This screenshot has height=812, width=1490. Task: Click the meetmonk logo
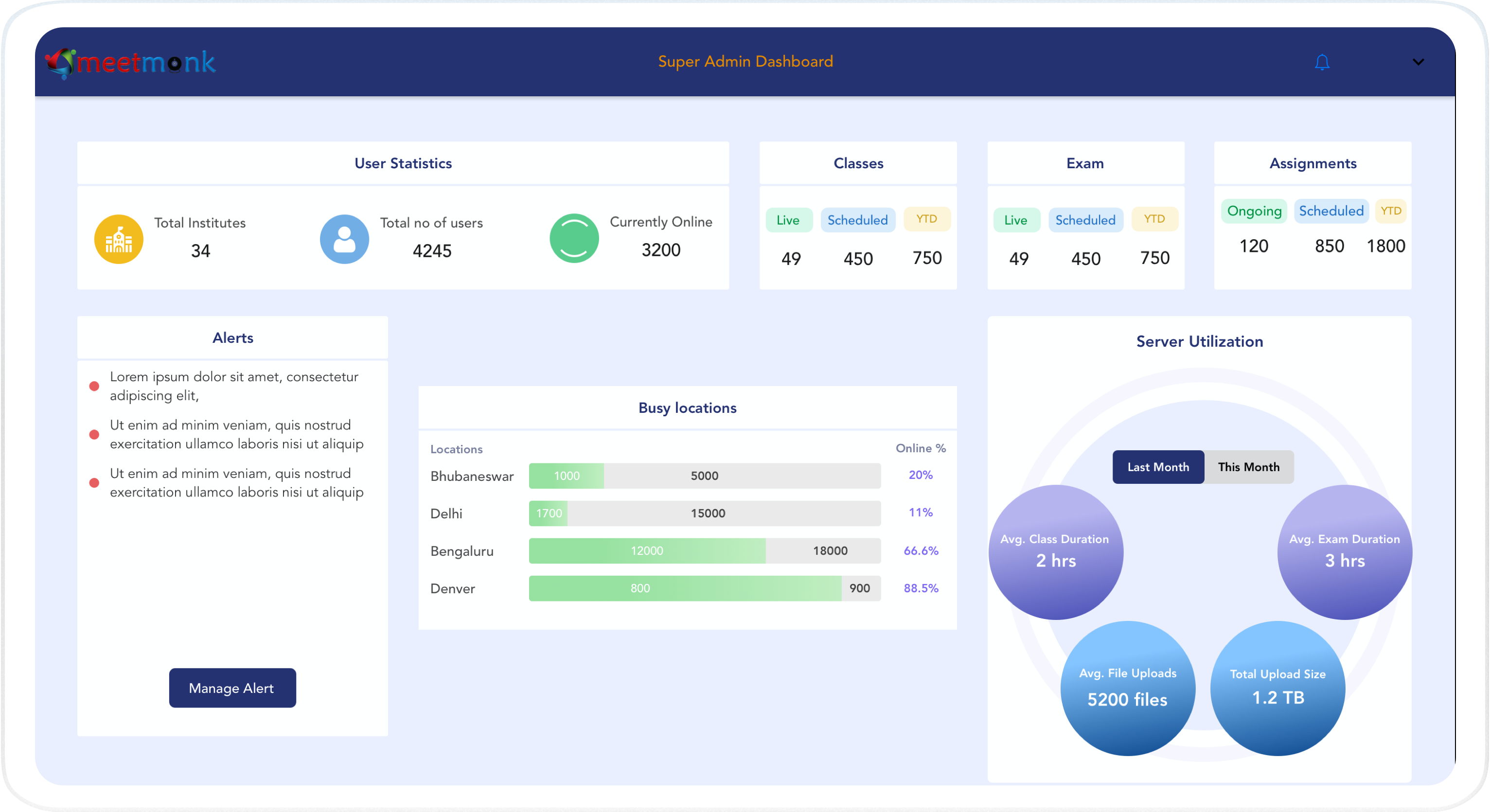(130, 62)
